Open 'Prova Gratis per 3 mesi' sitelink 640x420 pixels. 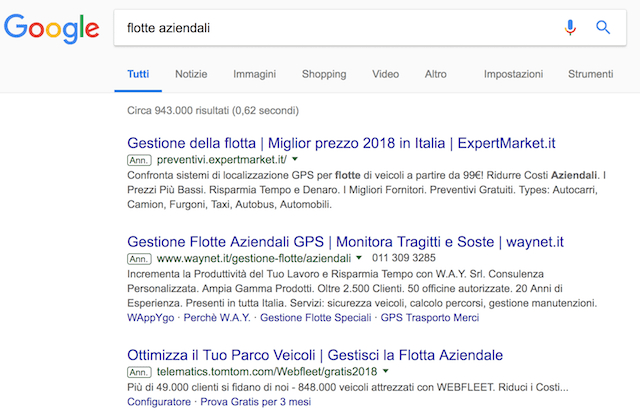click(256, 402)
